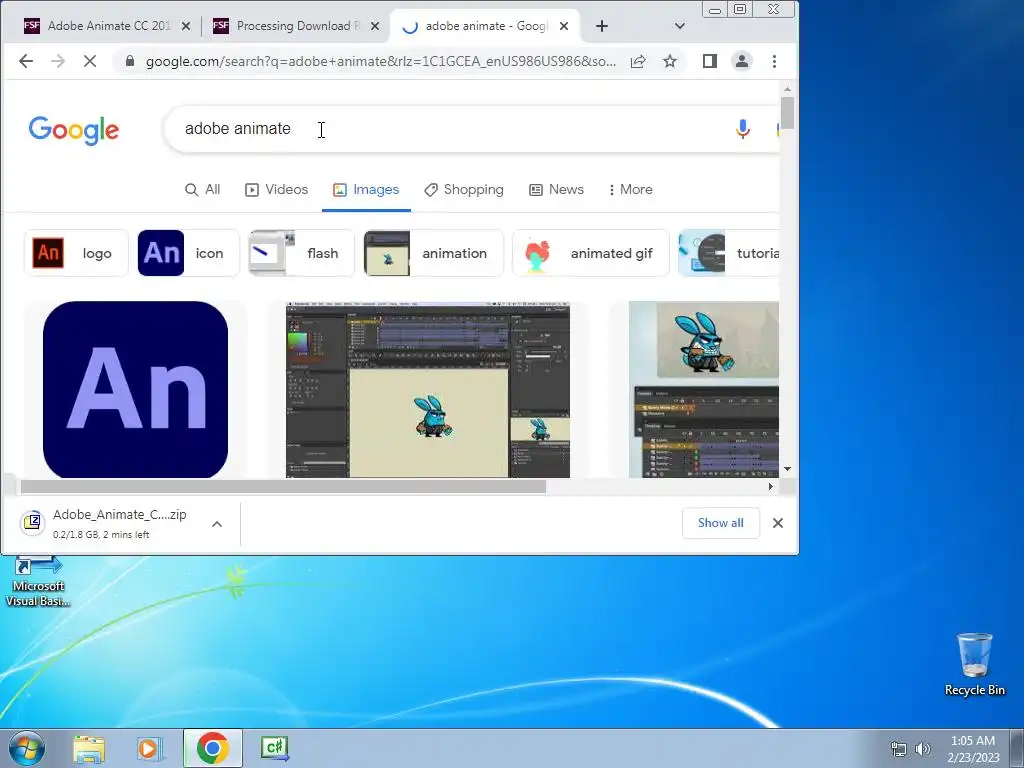Click the Google logo
This screenshot has width=1024, height=768.
74,130
